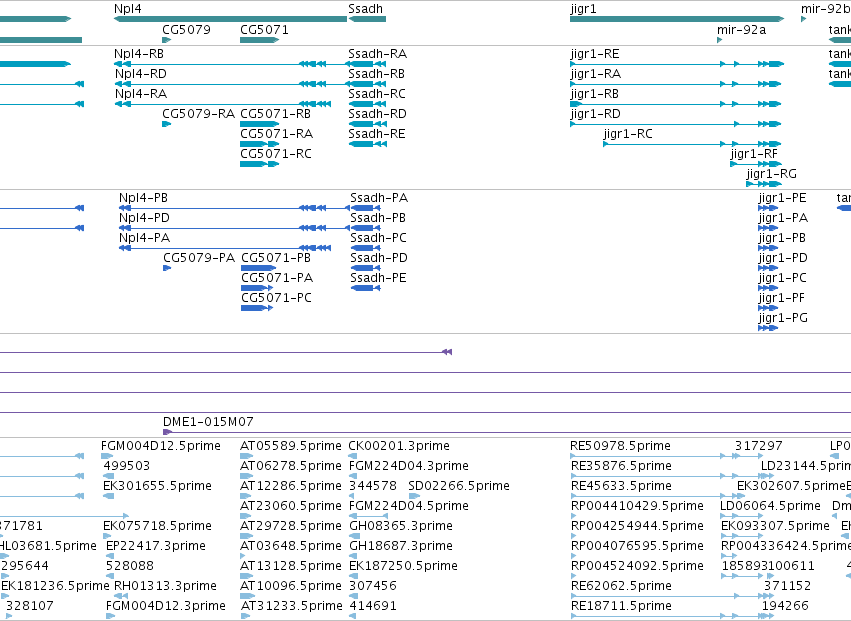Viewport: 851px width, 621px height.
Task: Click transcript CG5079-RA
Action: pos(199,114)
